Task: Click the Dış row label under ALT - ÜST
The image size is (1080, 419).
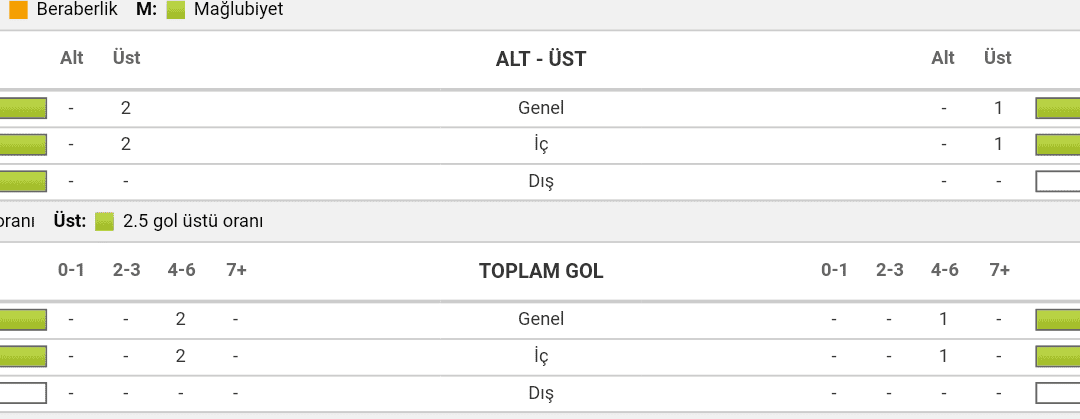Action: click(541, 182)
